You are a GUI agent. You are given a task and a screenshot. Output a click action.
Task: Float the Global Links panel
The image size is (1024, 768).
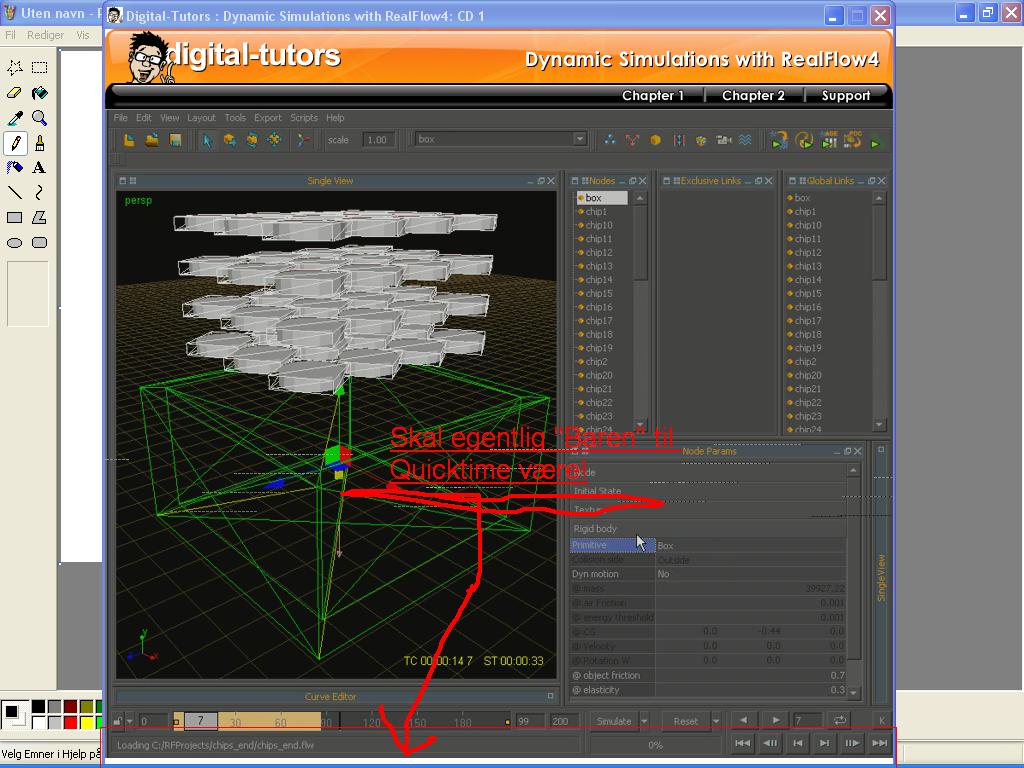[871, 181]
